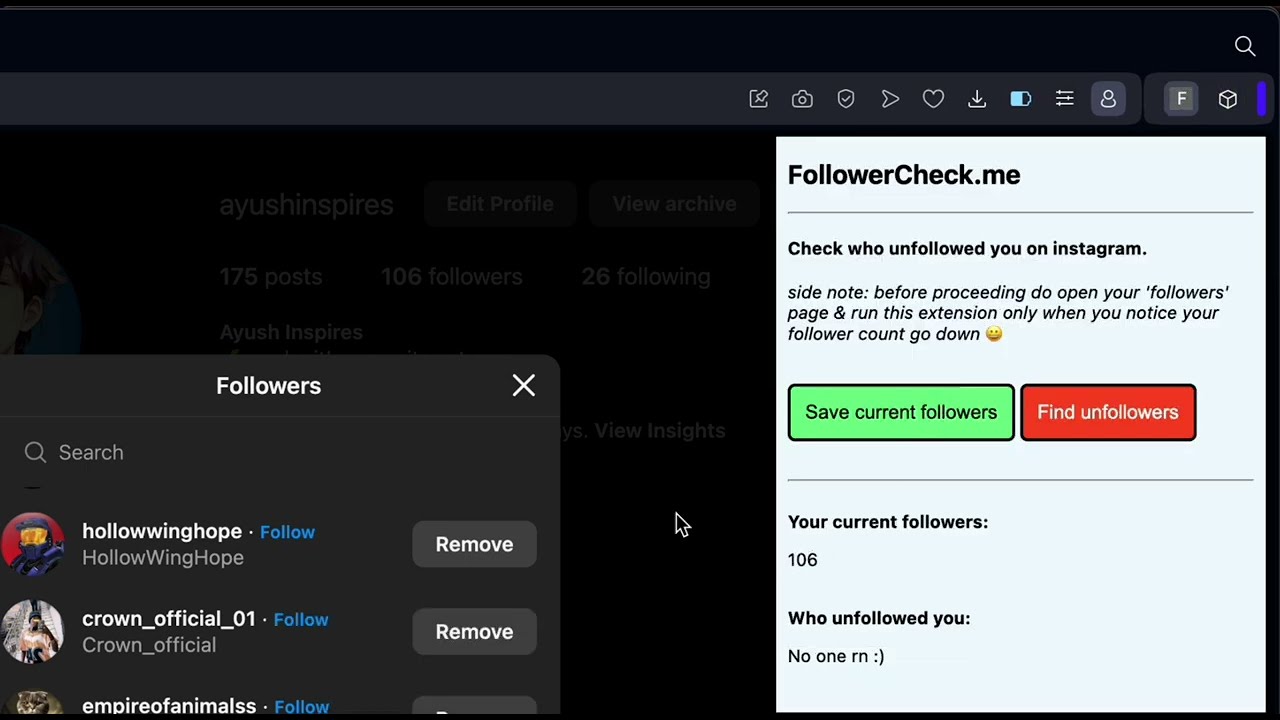Remove crown_official_01 from followers
Image resolution: width=1280 pixels, height=720 pixels.
[x=474, y=632]
